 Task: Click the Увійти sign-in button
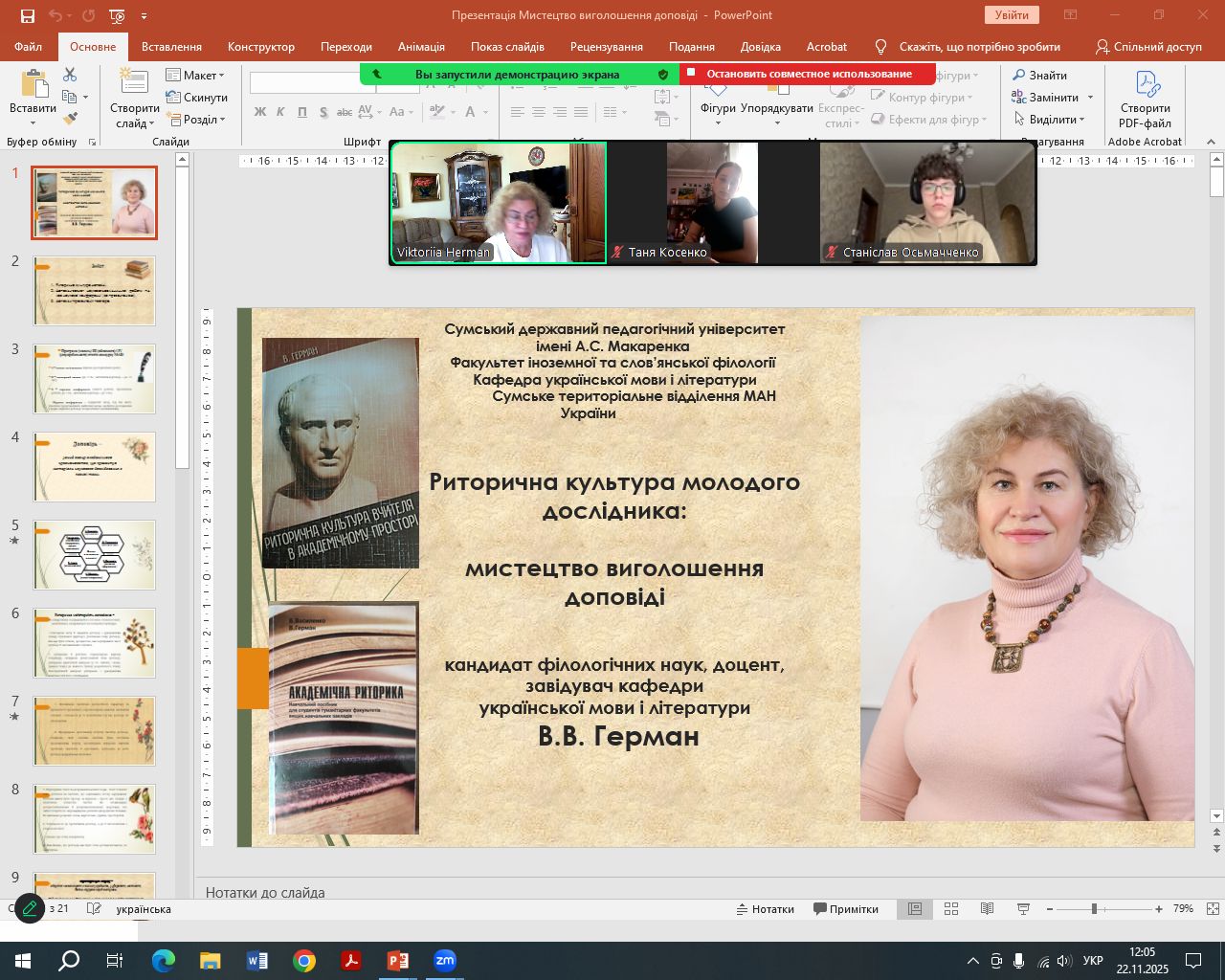point(1011,14)
